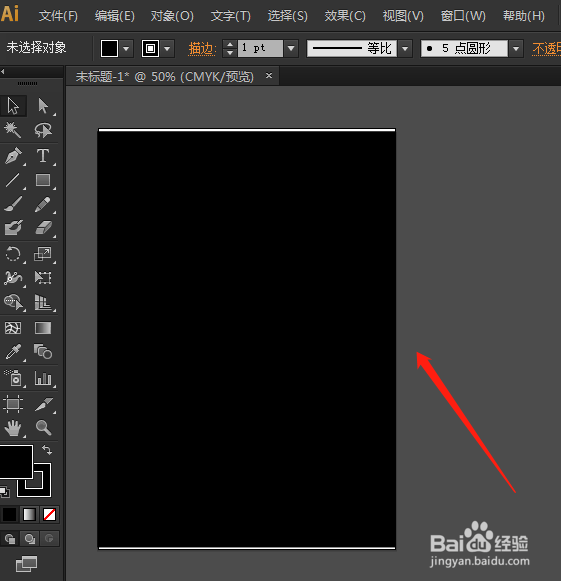The height and width of the screenshot is (581, 561).
Task: Click the fill color swatch in control bar
Action: 109,49
